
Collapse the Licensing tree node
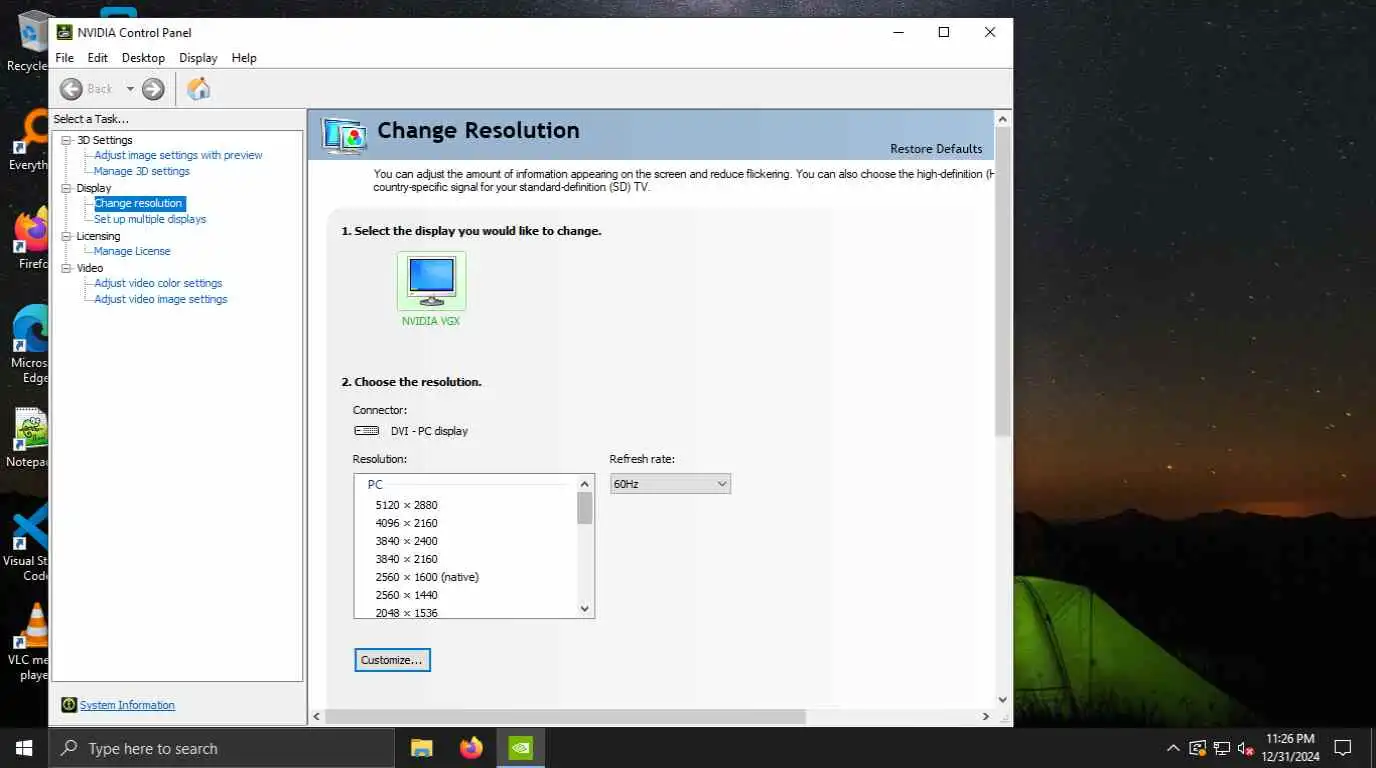coord(67,236)
